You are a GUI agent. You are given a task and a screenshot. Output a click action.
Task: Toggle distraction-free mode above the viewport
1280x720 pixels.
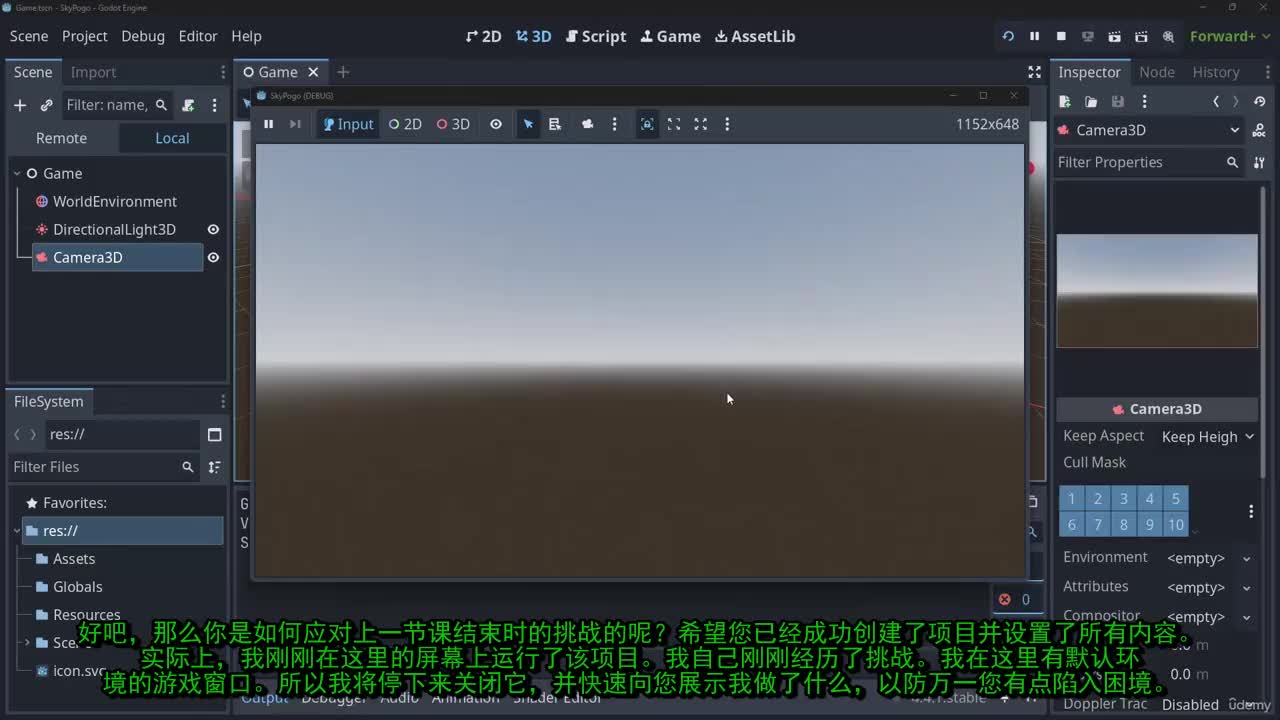click(1034, 72)
